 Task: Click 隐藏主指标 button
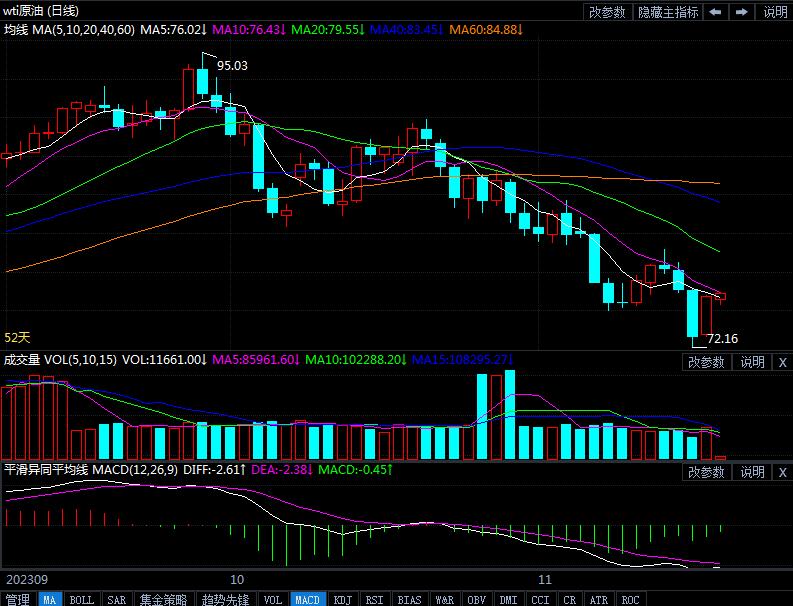(668, 12)
